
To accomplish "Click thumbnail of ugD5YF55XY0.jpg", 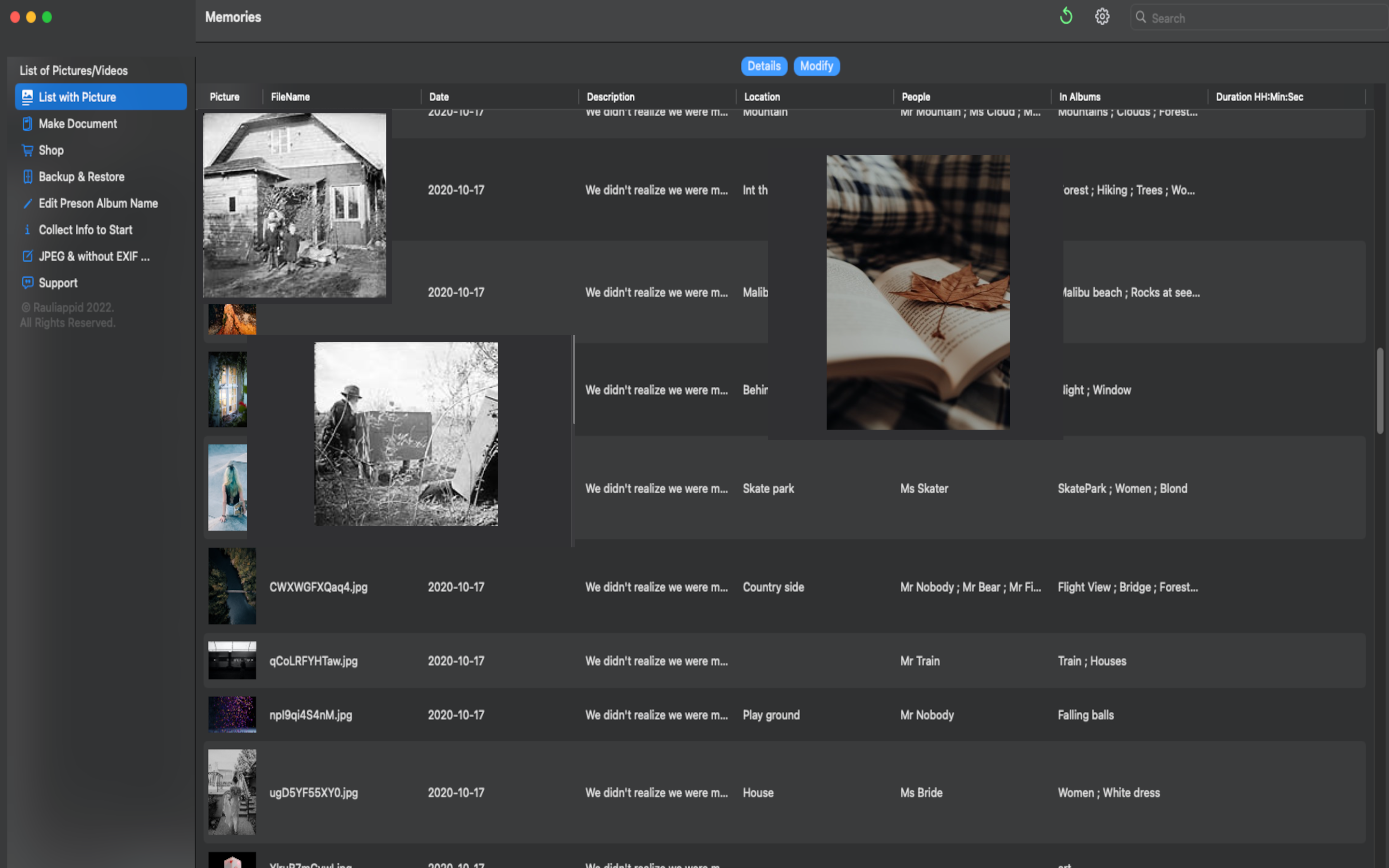I will (x=232, y=792).
